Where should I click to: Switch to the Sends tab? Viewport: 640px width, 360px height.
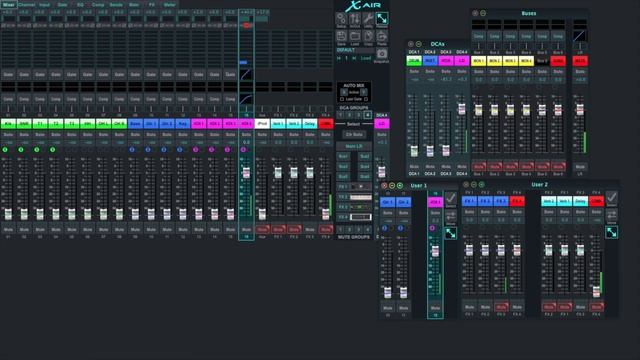pos(116,4)
